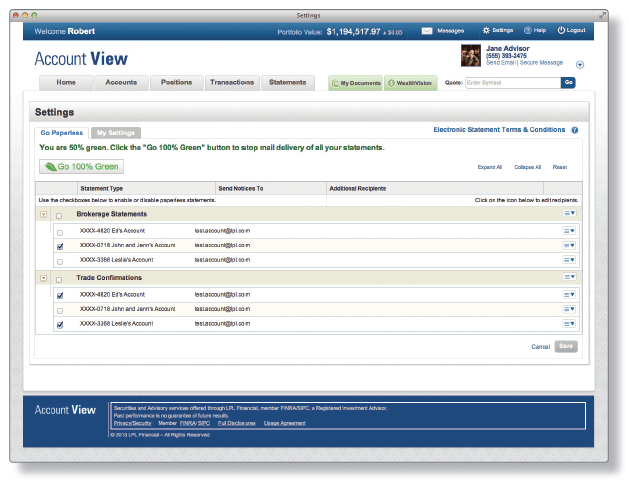Click Collapse All link
This screenshot has width=629, height=485.
click(x=528, y=167)
